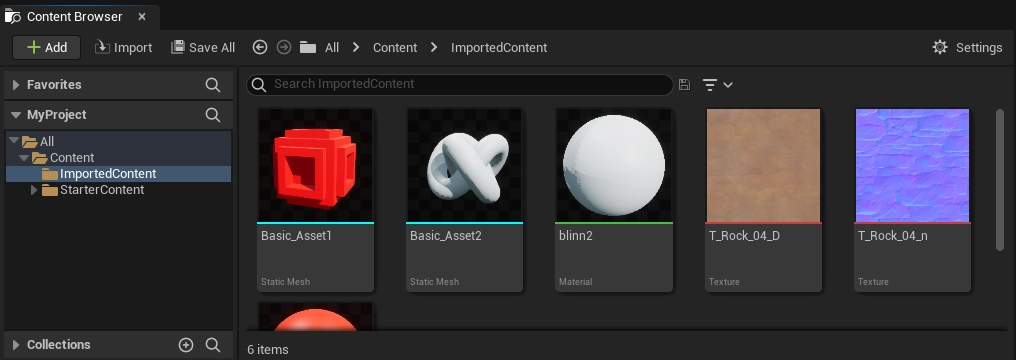Open the chevron after the Content breadcrumb
The height and width of the screenshot is (360, 1016).
click(434, 47)
